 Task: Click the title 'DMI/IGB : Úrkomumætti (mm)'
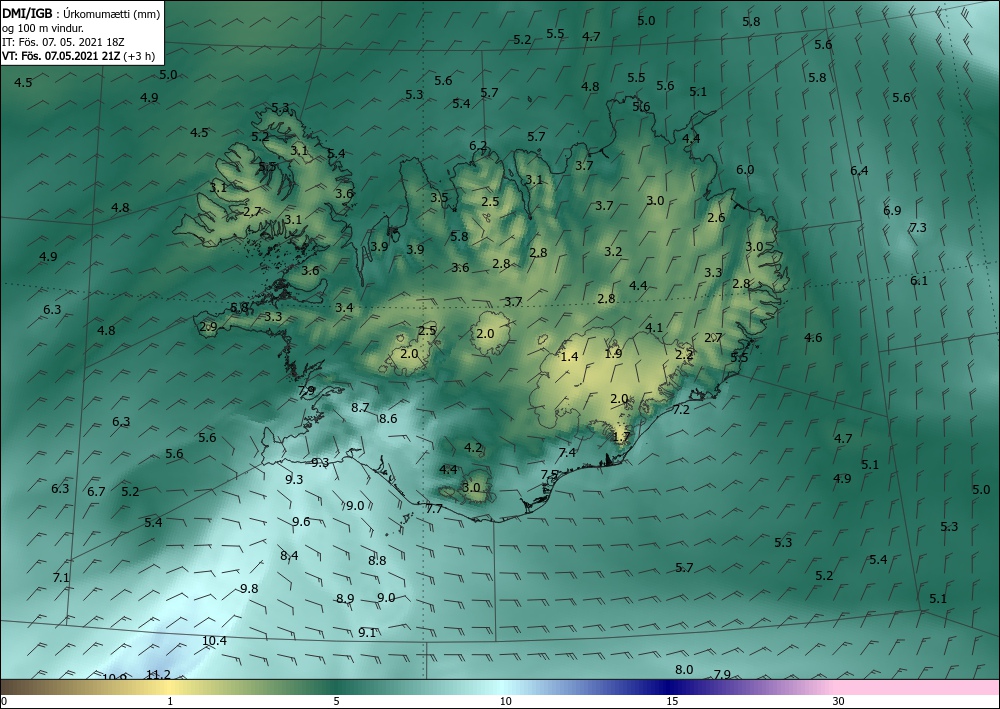[x=81, y=14]
